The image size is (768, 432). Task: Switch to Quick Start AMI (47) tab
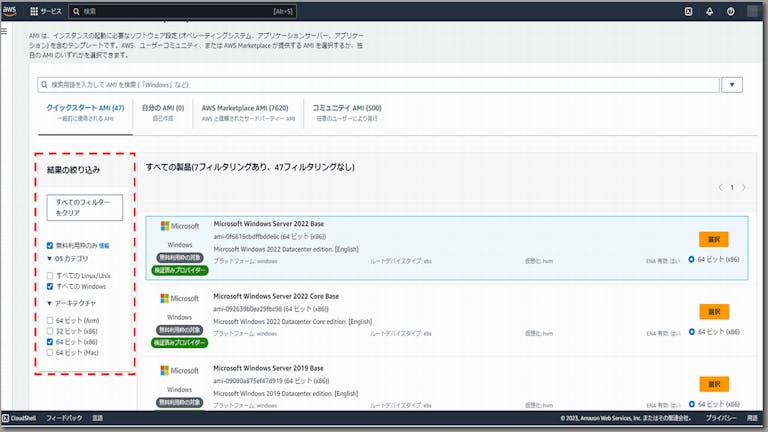click(x=85, y=113)
